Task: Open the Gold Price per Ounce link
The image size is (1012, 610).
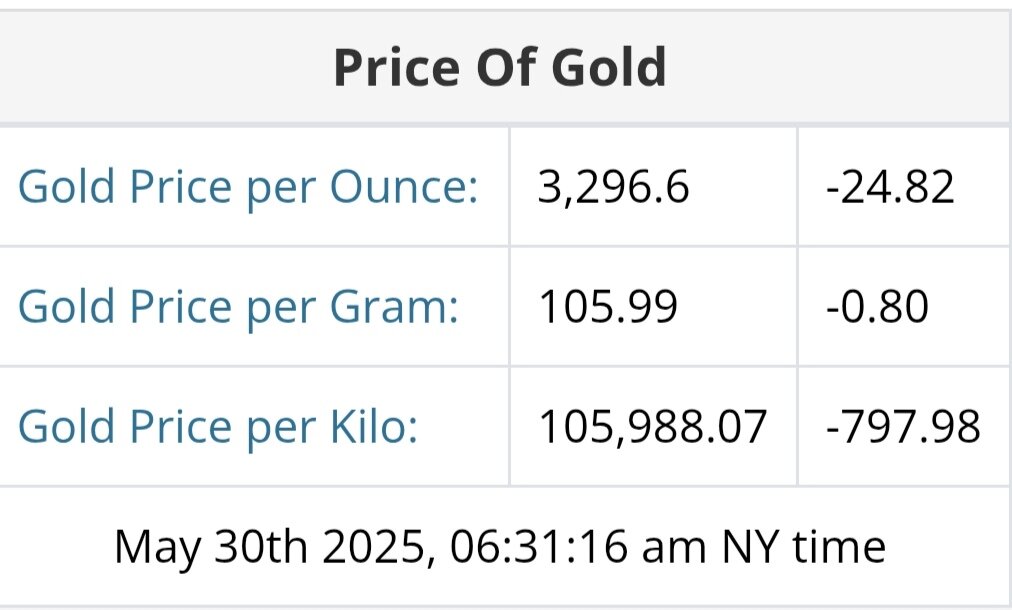Action: [248, 188]
